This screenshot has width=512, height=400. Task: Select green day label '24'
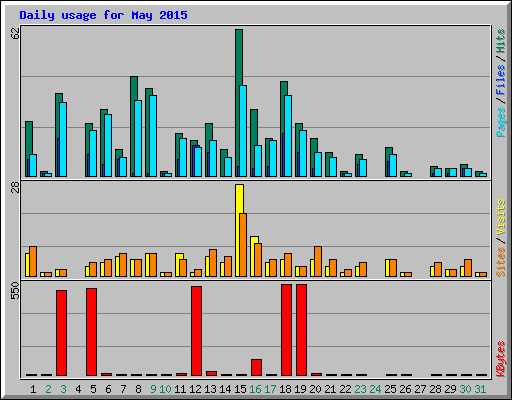pos(375,389)
